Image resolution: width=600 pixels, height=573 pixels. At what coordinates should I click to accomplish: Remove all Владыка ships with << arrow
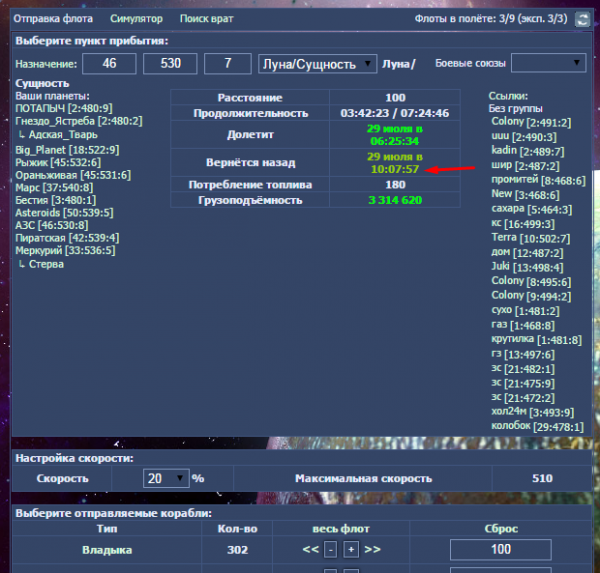(309, 550)
